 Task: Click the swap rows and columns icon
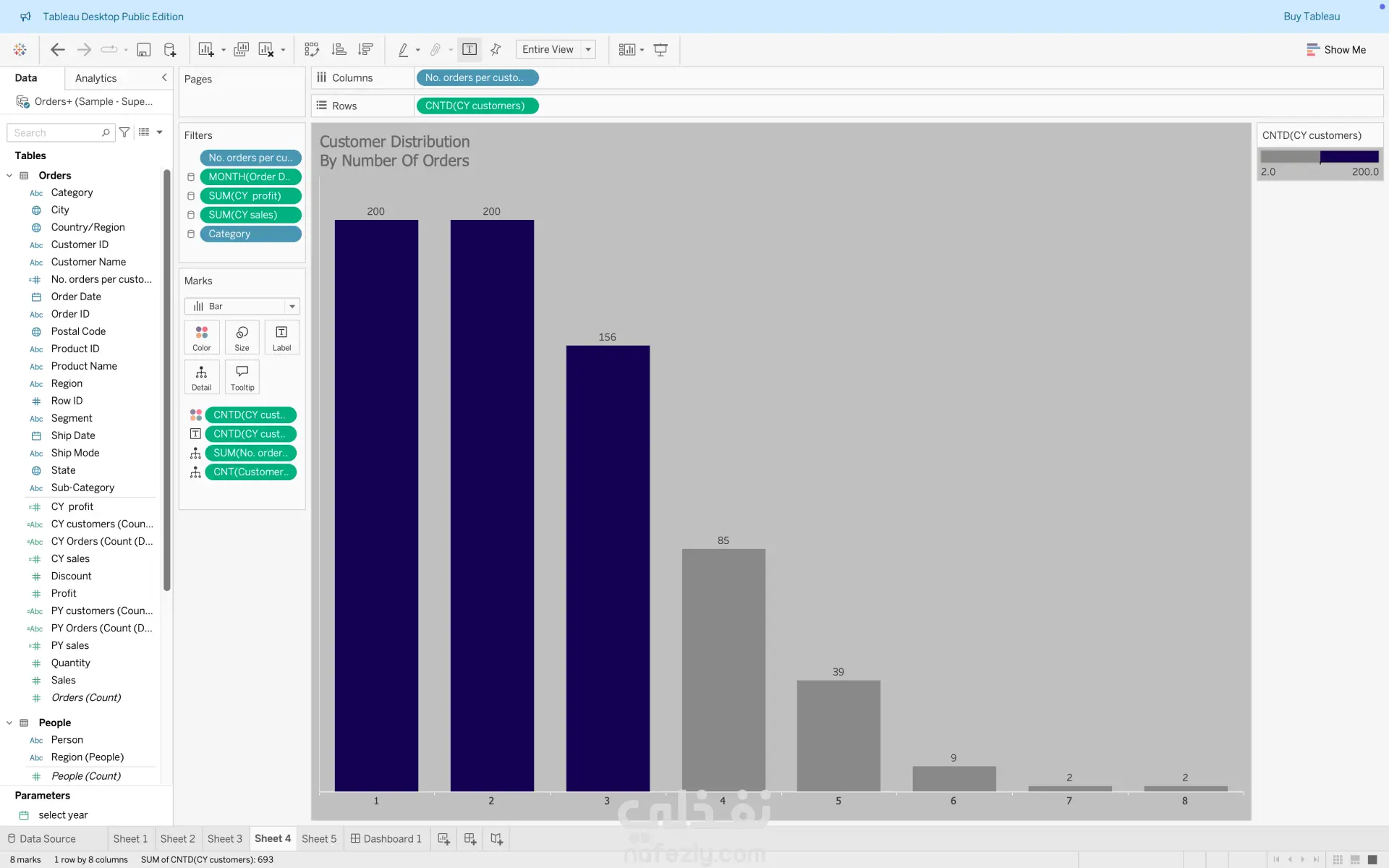tap(312, 49)
